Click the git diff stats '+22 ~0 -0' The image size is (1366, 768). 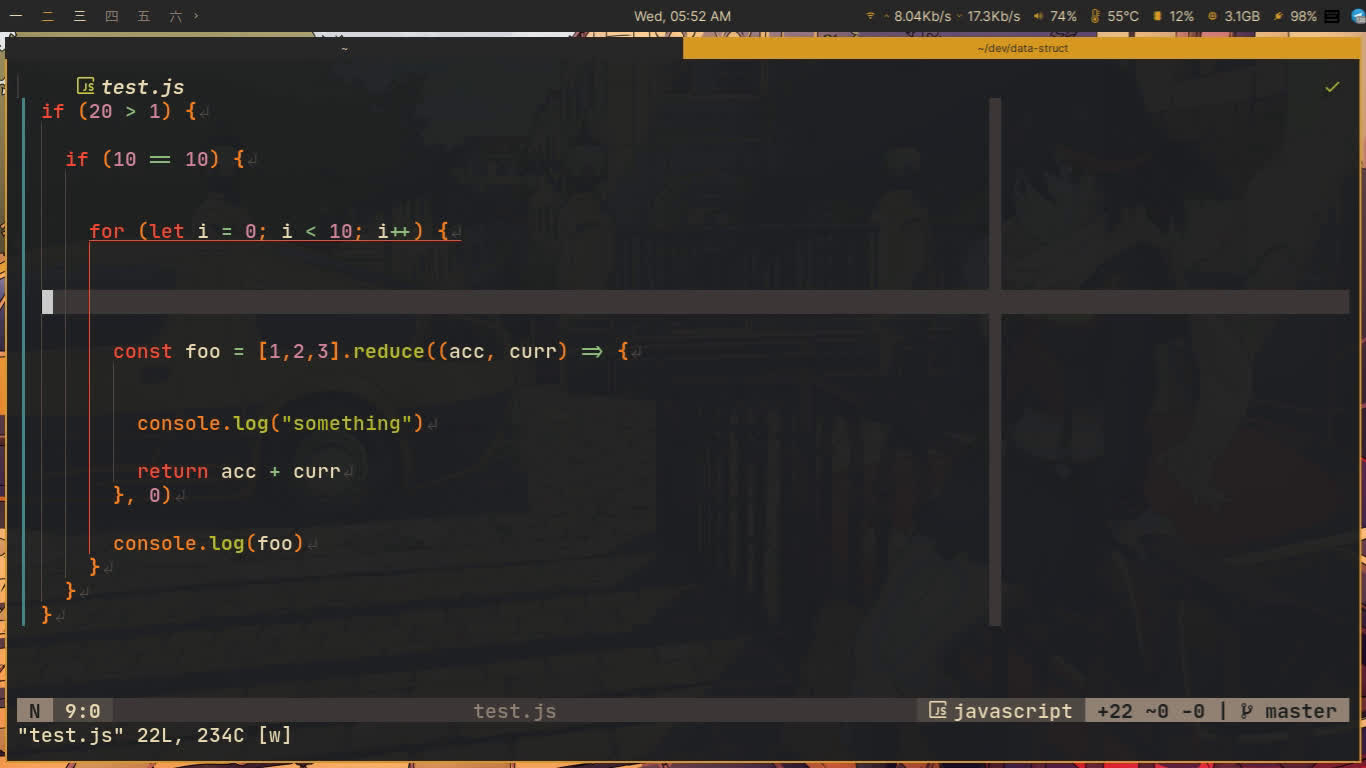coord(1151,711)
